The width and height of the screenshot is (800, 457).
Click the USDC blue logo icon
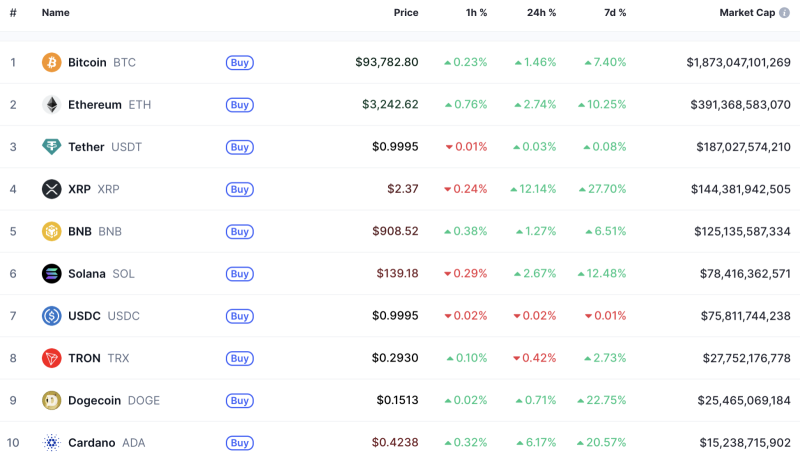point(52,316)
